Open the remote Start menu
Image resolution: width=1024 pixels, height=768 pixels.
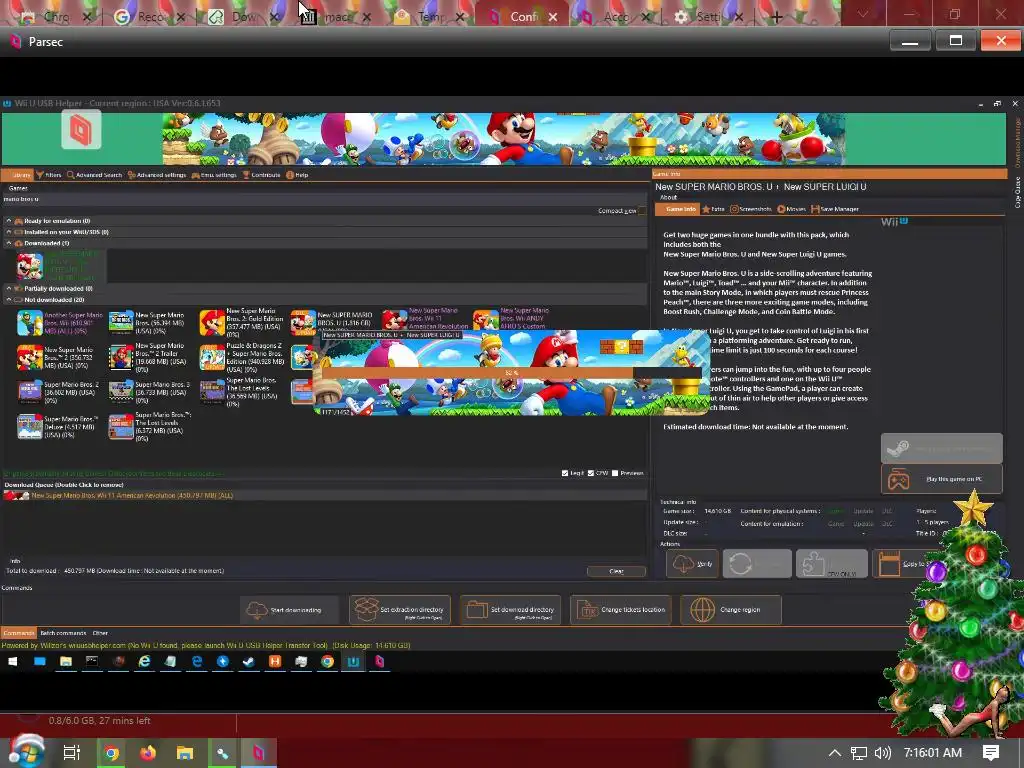(12, 662)
